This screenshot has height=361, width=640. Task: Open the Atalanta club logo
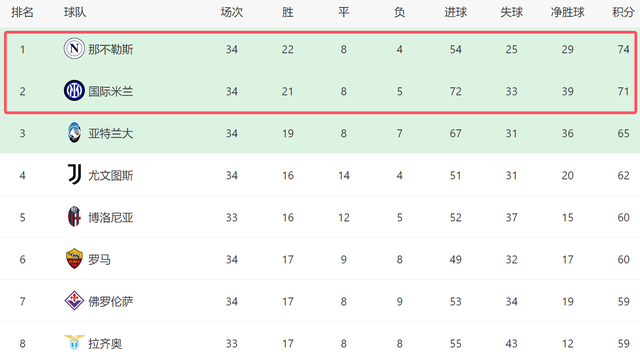[x=74, y=133]
